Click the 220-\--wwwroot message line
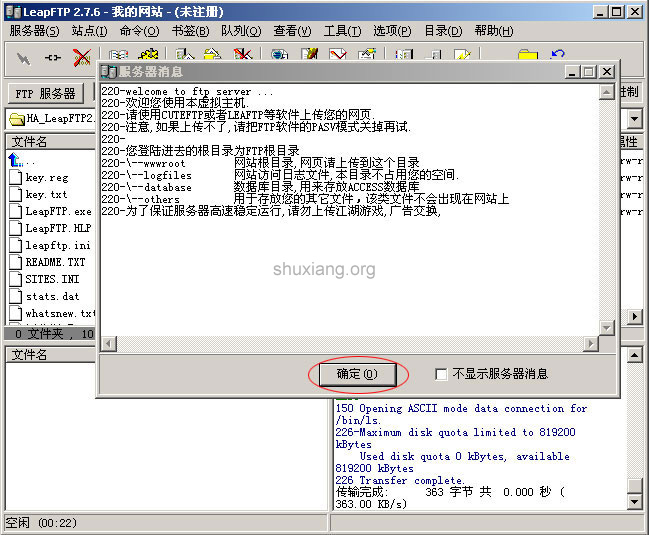The width and height of the screenshot is (649, 535). point(261,163)
